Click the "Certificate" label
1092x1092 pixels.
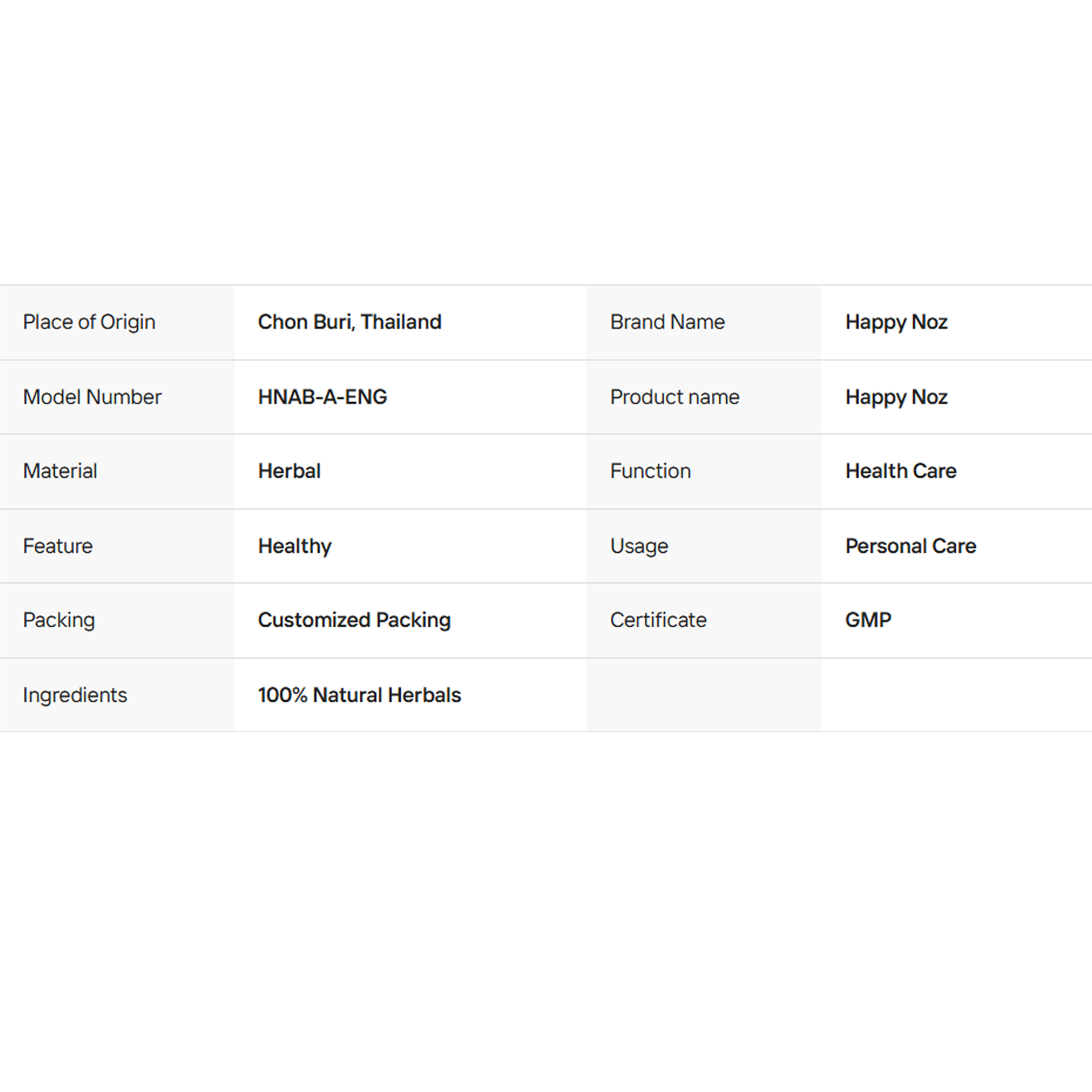pos(658,620)
